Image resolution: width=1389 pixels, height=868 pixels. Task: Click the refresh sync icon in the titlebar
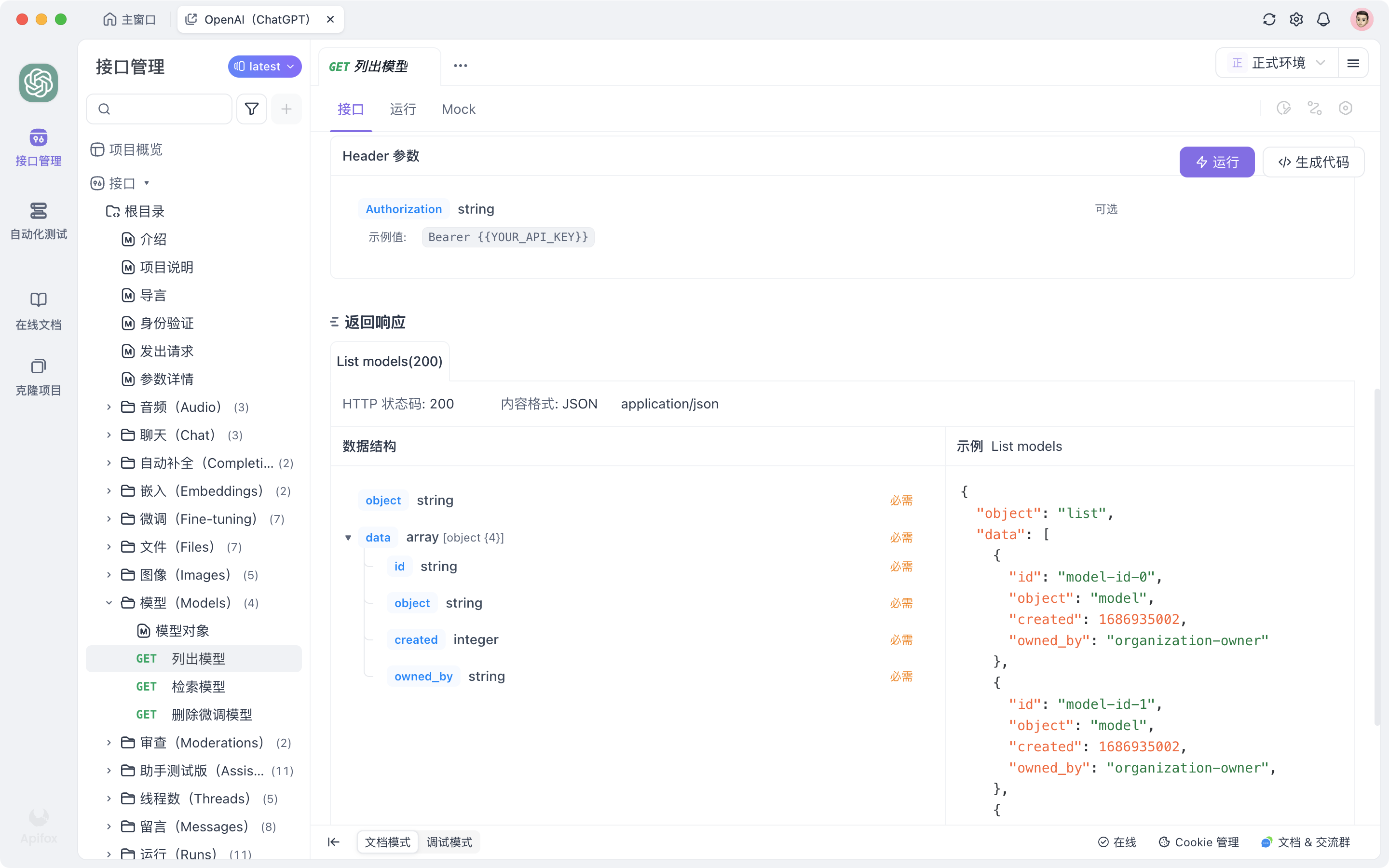tap(1269, 19)
